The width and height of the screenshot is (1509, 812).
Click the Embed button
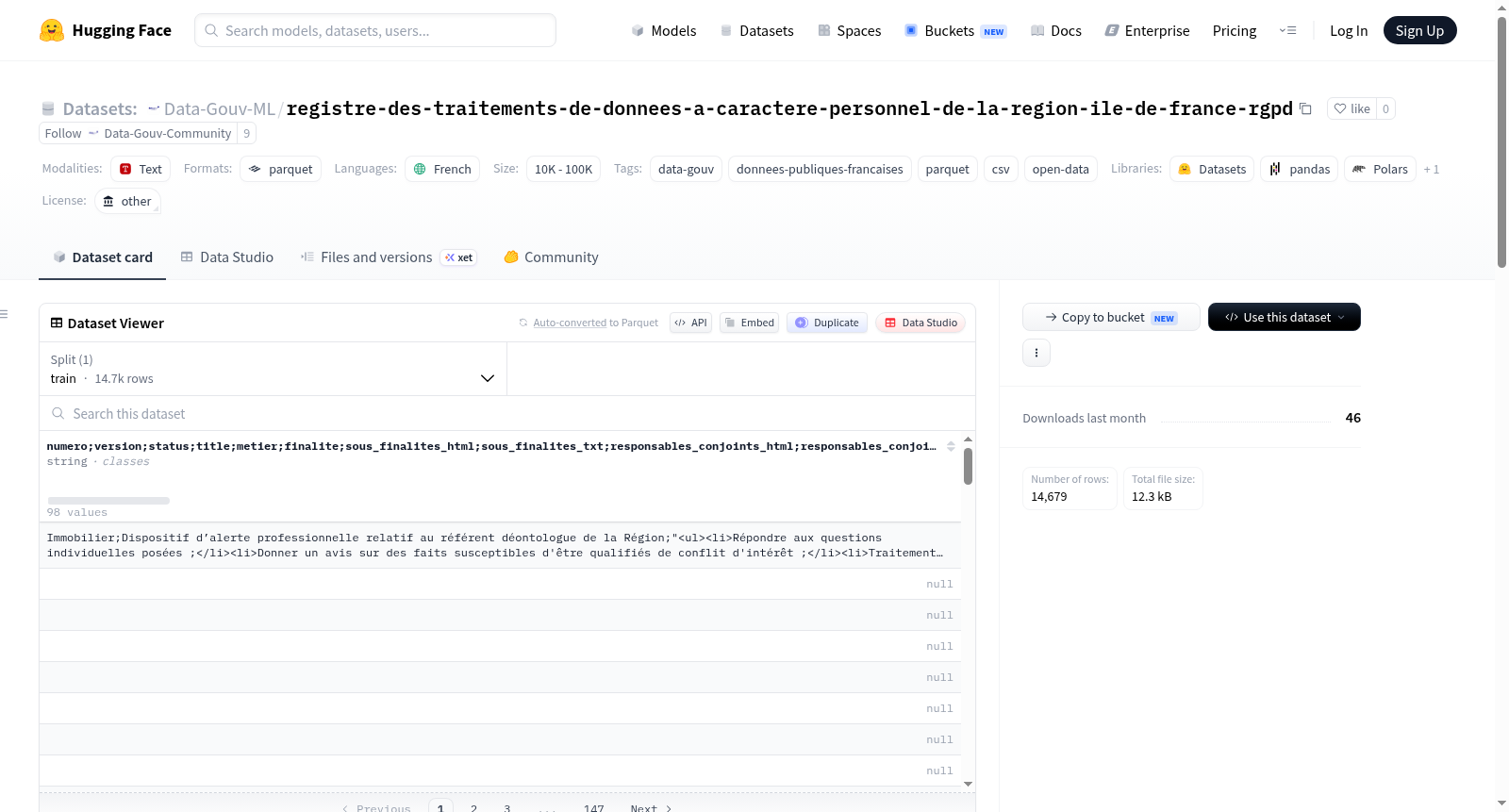pos(750,323)
